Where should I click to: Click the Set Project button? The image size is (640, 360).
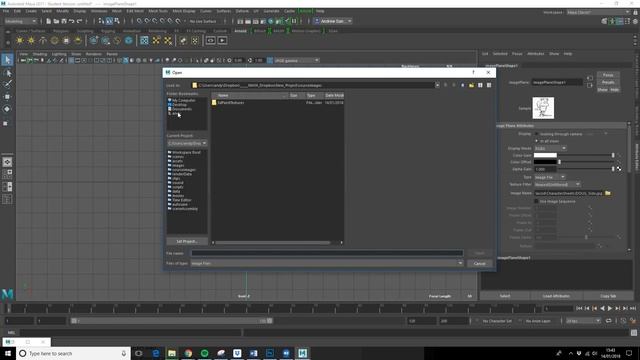(x=187, y=241)
